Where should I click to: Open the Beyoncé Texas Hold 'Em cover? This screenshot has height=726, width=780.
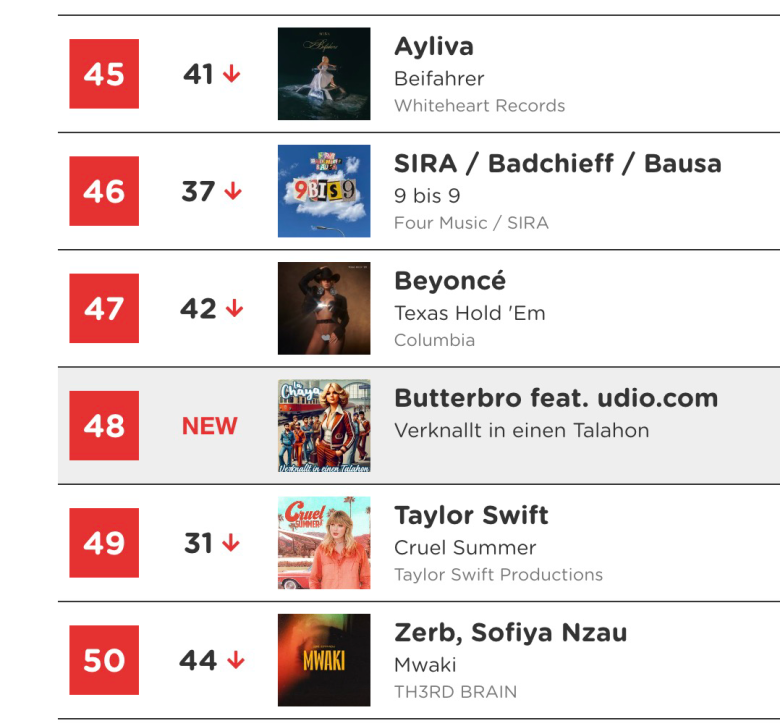tap(324, 308)
